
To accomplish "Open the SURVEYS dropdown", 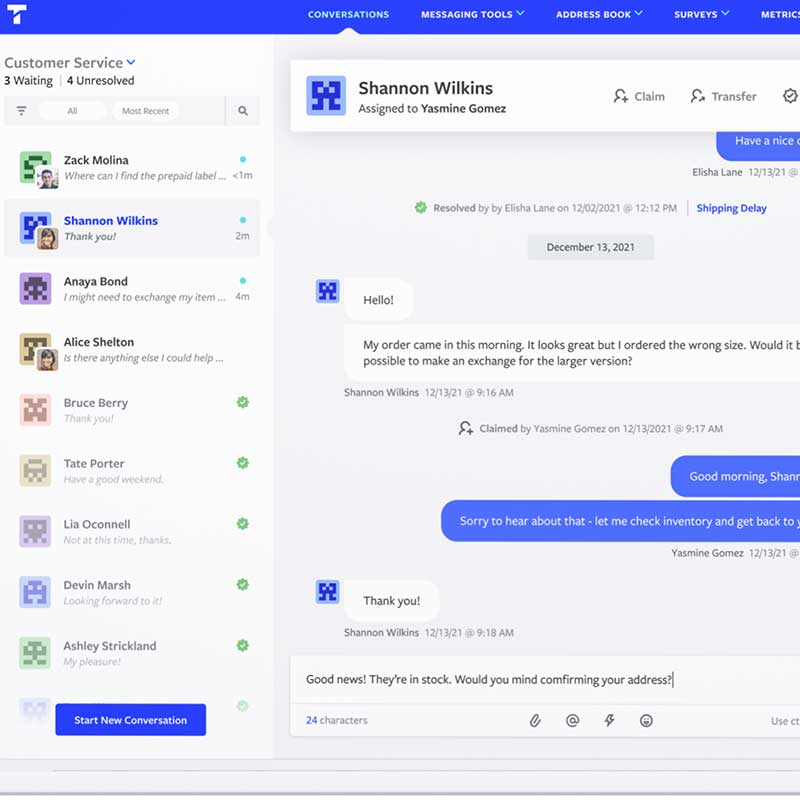I will [701, 14].
